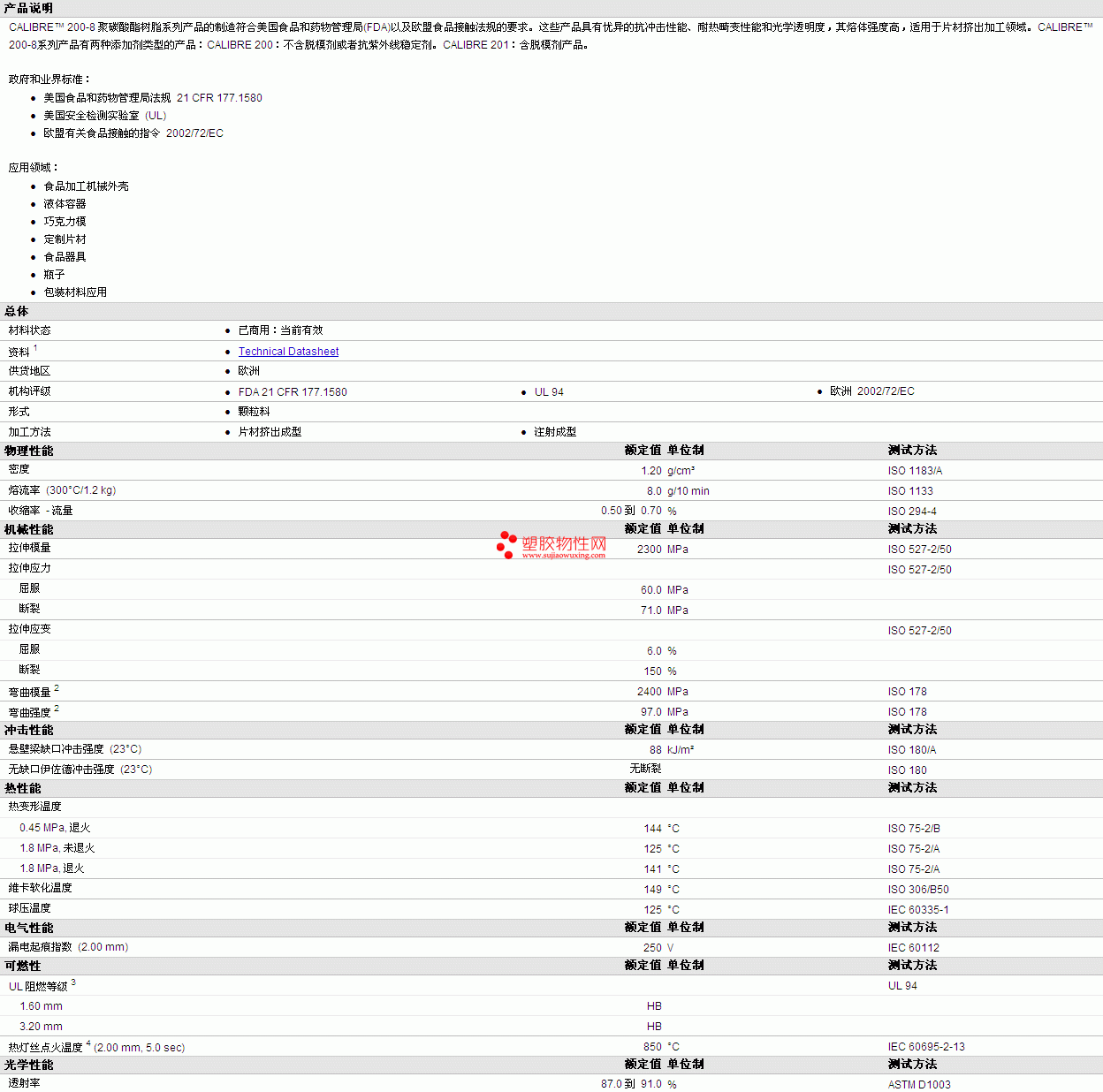Click the yield stress value 60.0
The image size is (1103, 1092).
[x=651, y=590]
